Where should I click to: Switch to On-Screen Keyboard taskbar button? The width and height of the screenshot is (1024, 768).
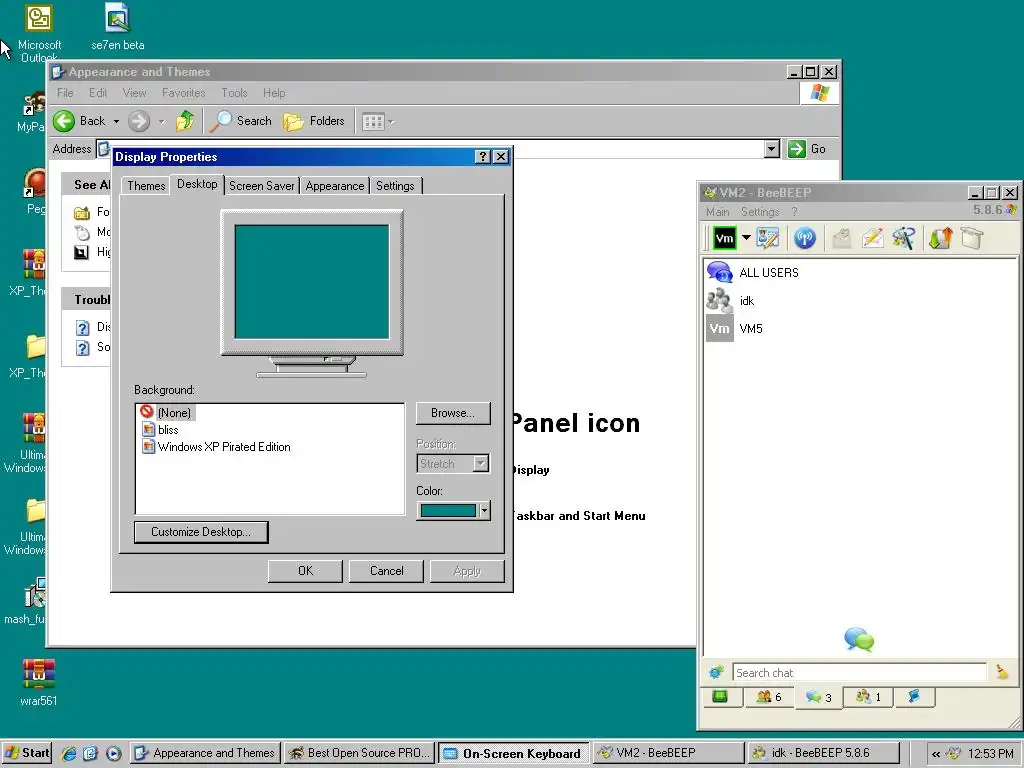513,753
